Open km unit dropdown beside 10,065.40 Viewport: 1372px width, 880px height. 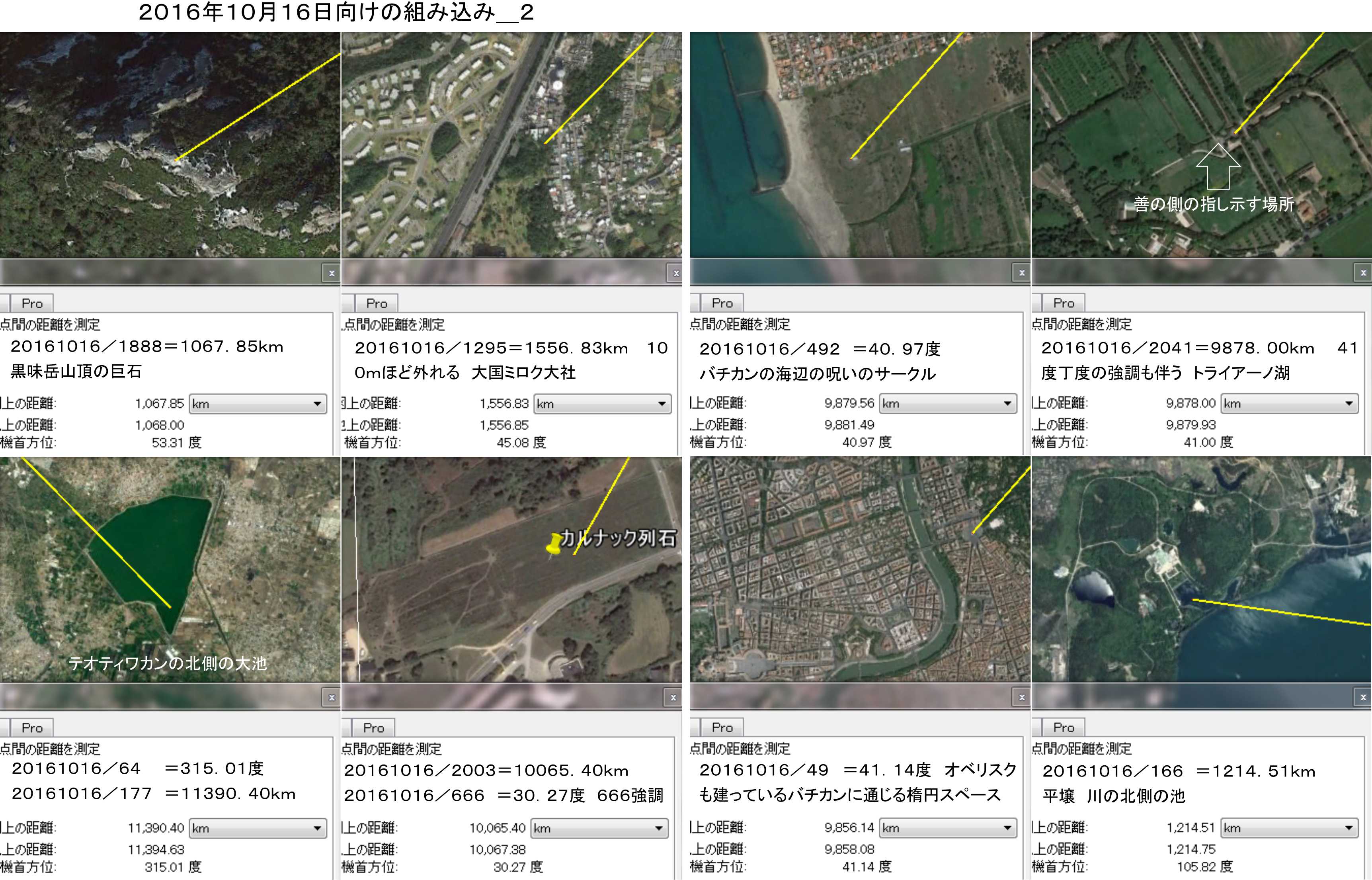click(599, 828)
